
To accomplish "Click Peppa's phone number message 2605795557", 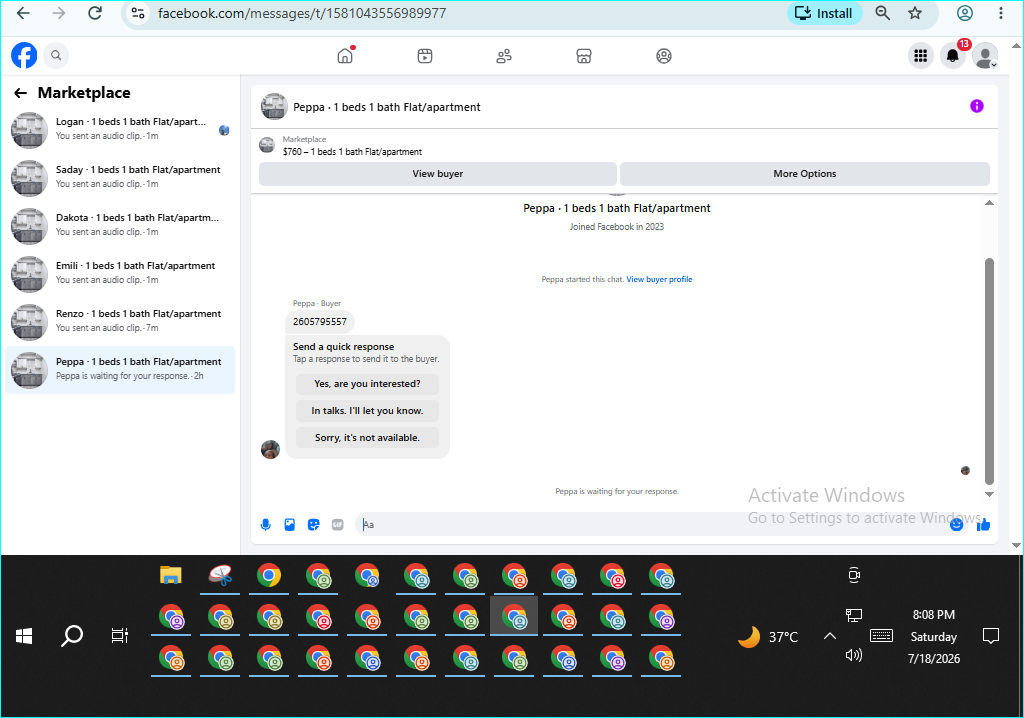I will tap(320, 321).
